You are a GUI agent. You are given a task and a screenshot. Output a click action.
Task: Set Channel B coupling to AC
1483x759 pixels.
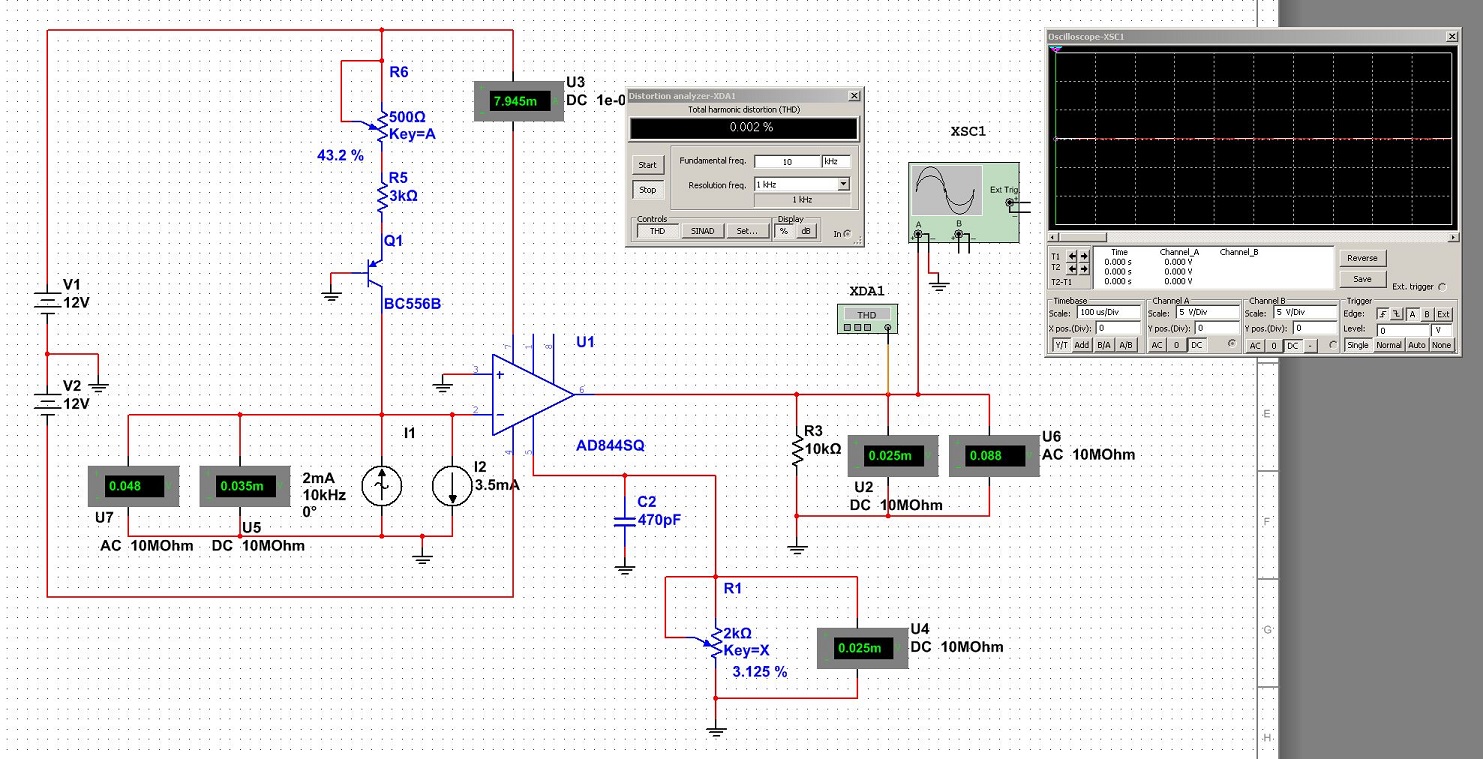click(x=1255, y=345)
